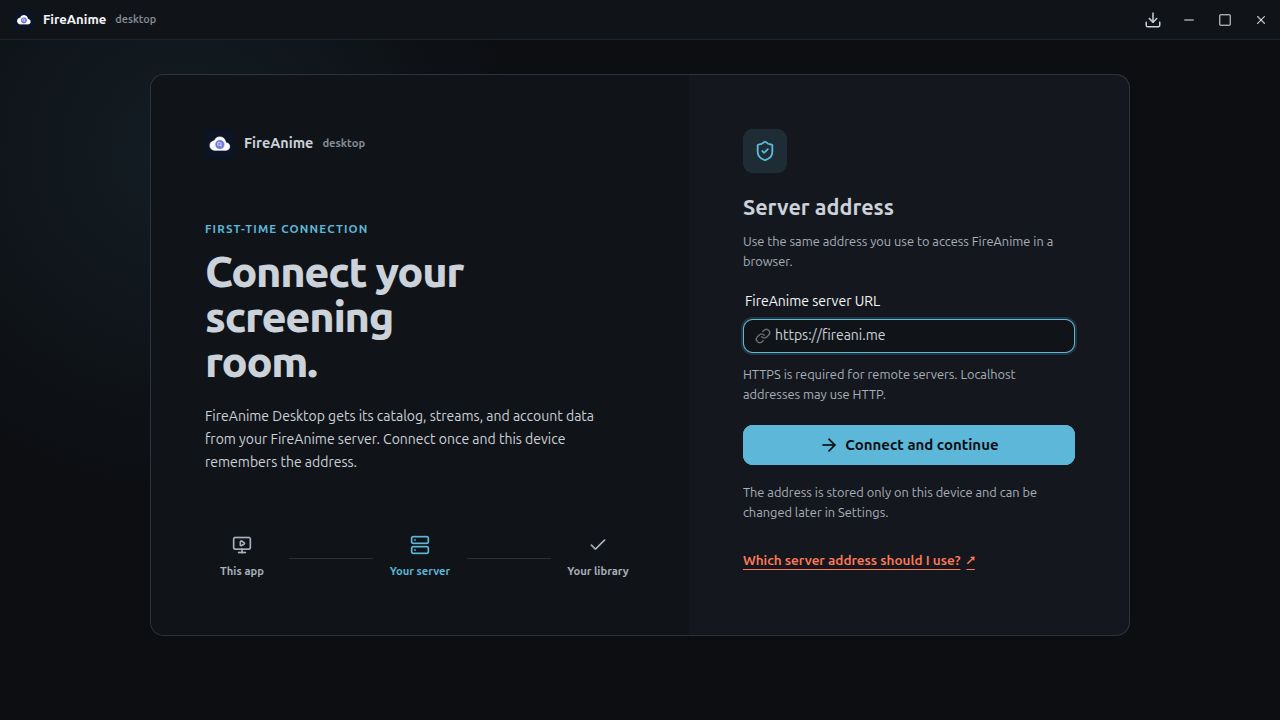The height and width of the screenshot is (720, 1280).
Task: Close the FireAnime window
Action: click(1261, 20)
